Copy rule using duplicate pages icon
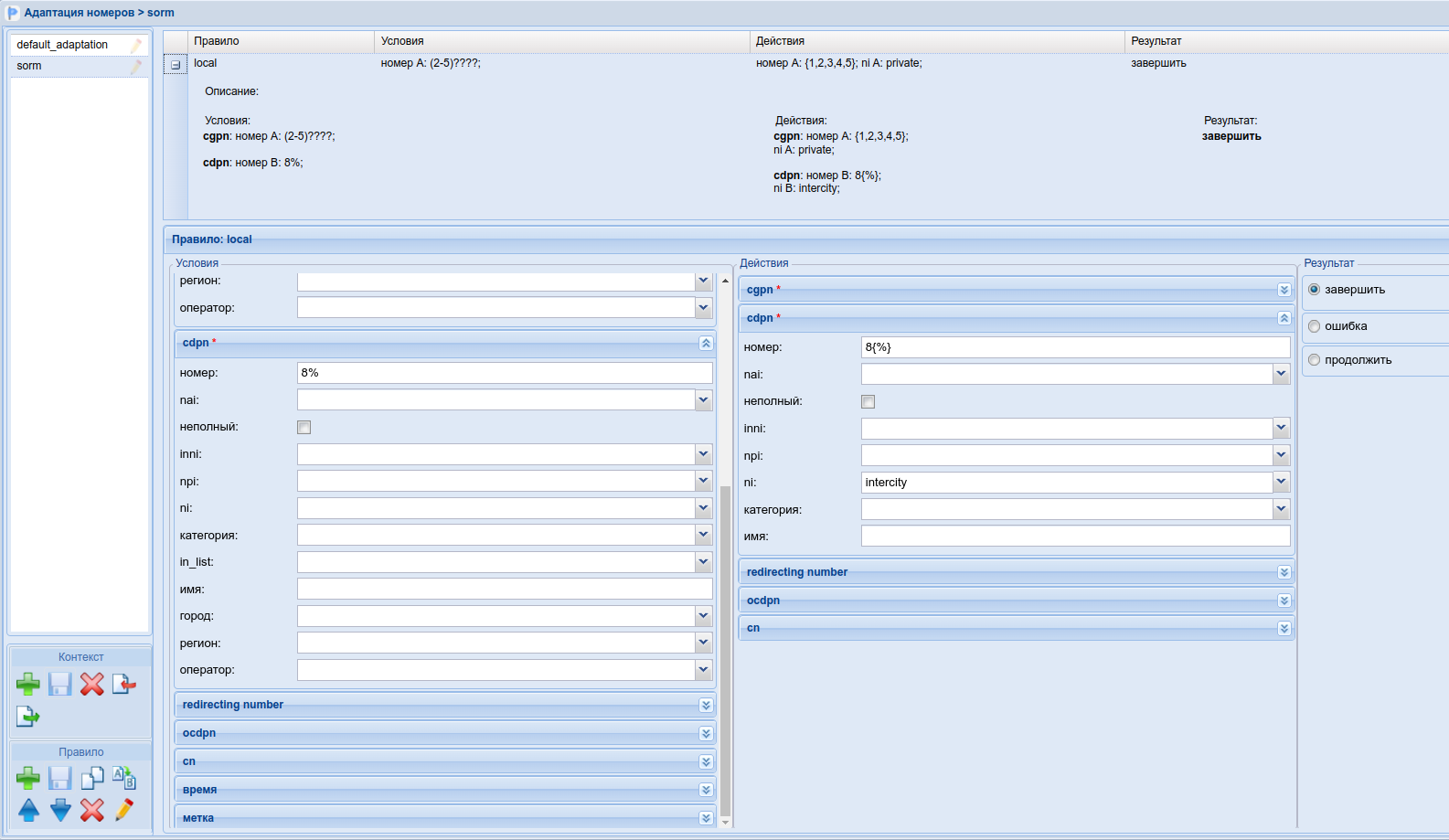This screenshot has width=1449, height=840. pyautogui.click(x=91, y=779)
